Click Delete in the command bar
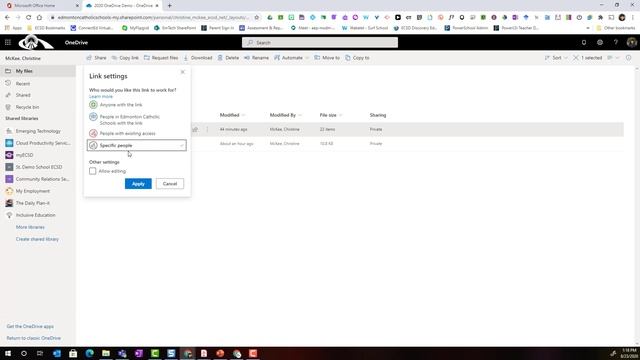Image resolution: width=640 pixels, height=360 pixels. (228, 58)
